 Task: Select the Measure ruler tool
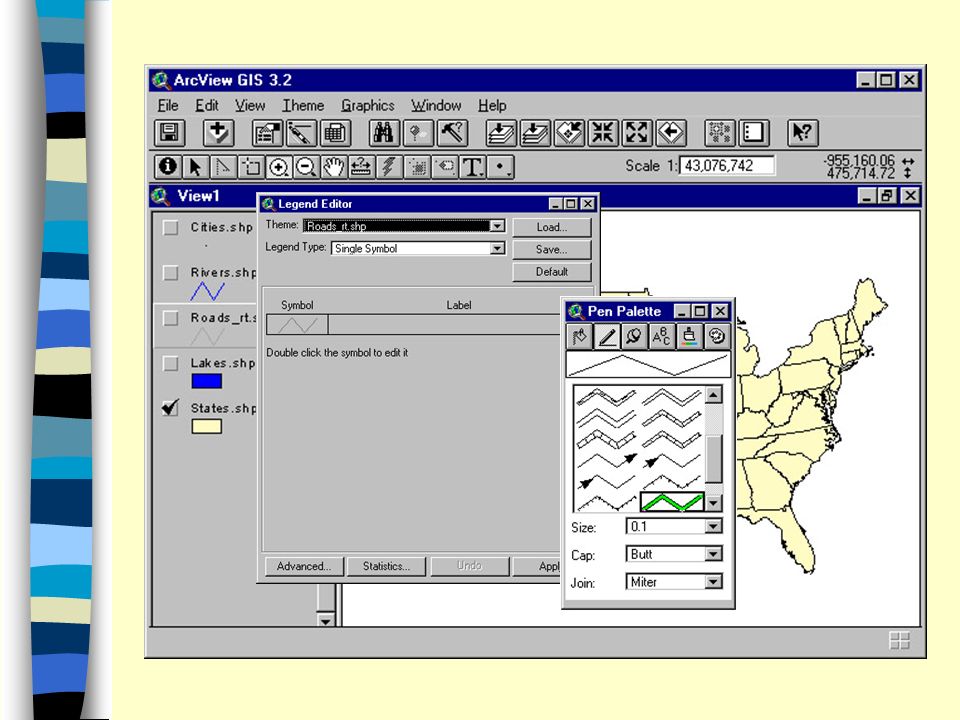click(x=361, y=167)
